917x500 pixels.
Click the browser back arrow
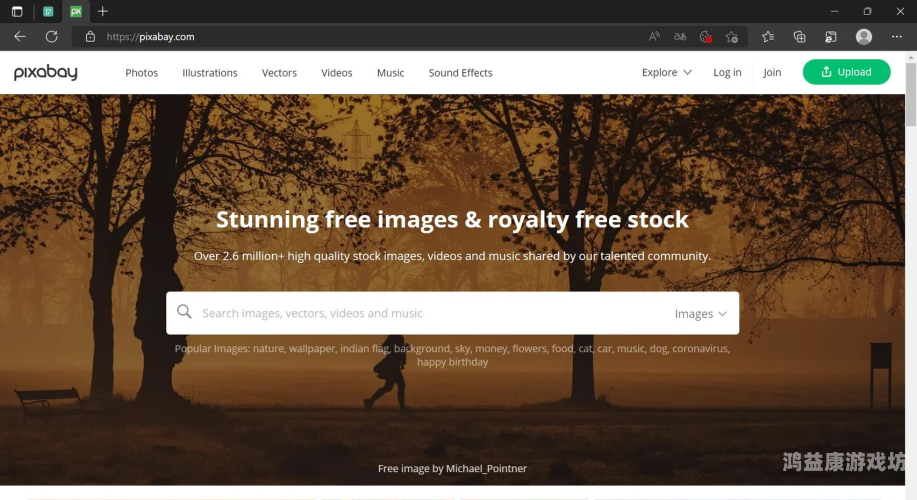click(20, 37)
